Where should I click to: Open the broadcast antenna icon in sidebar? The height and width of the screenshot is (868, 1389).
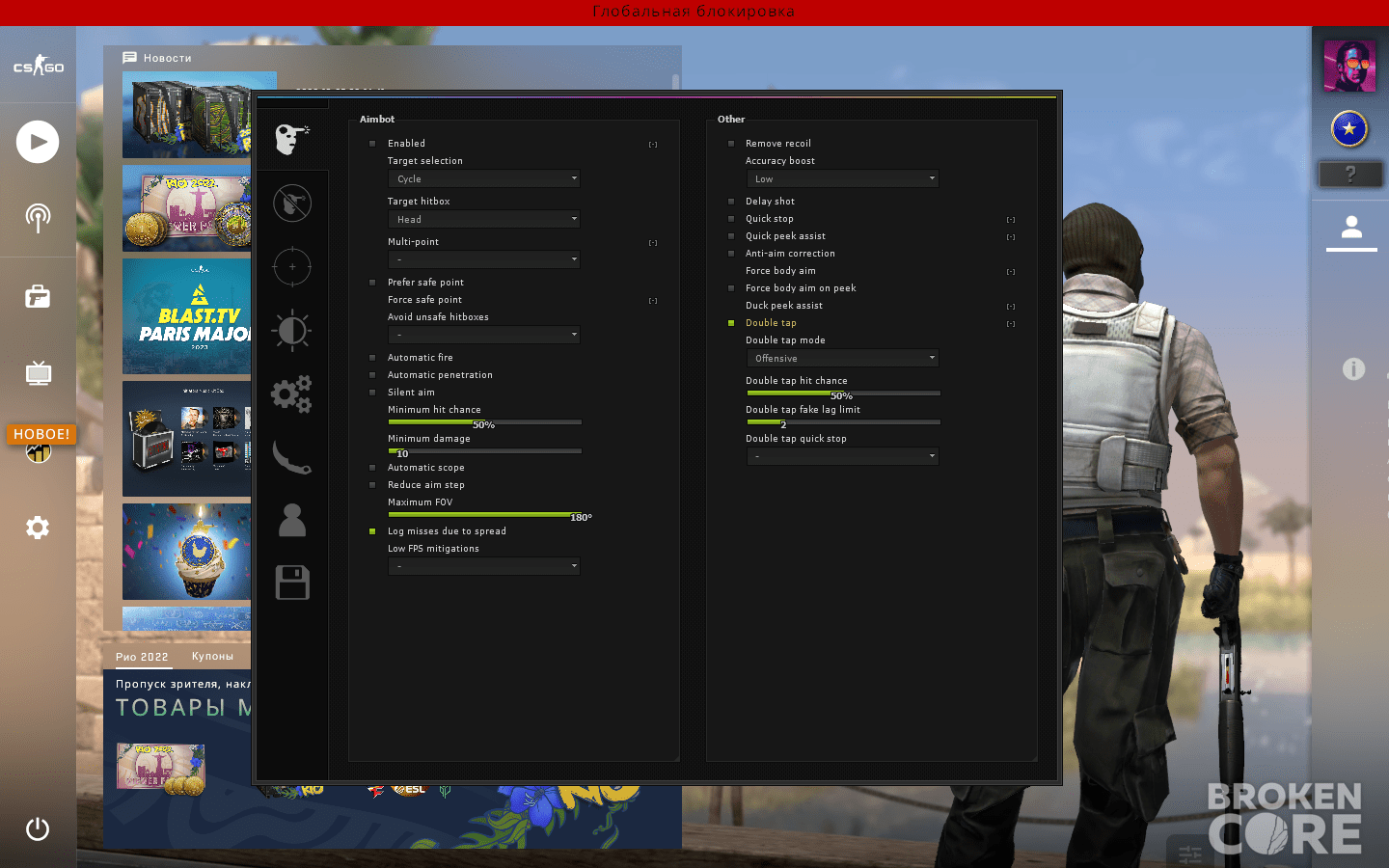38,218
